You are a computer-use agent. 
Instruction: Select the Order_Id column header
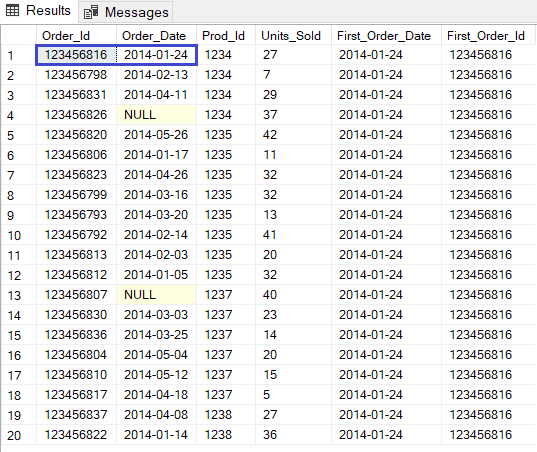tap(76, 36)
